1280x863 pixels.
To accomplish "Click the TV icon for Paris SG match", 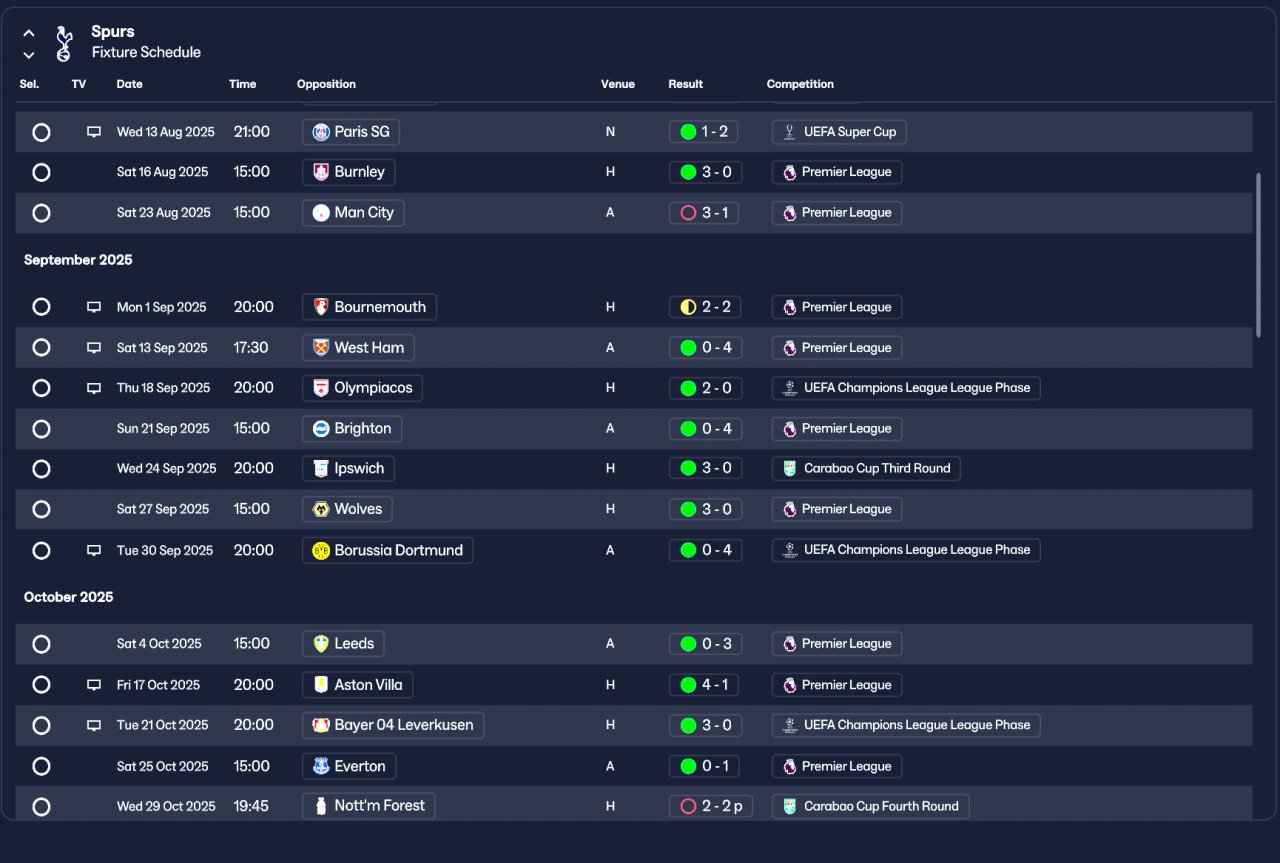I will [94, 132].
